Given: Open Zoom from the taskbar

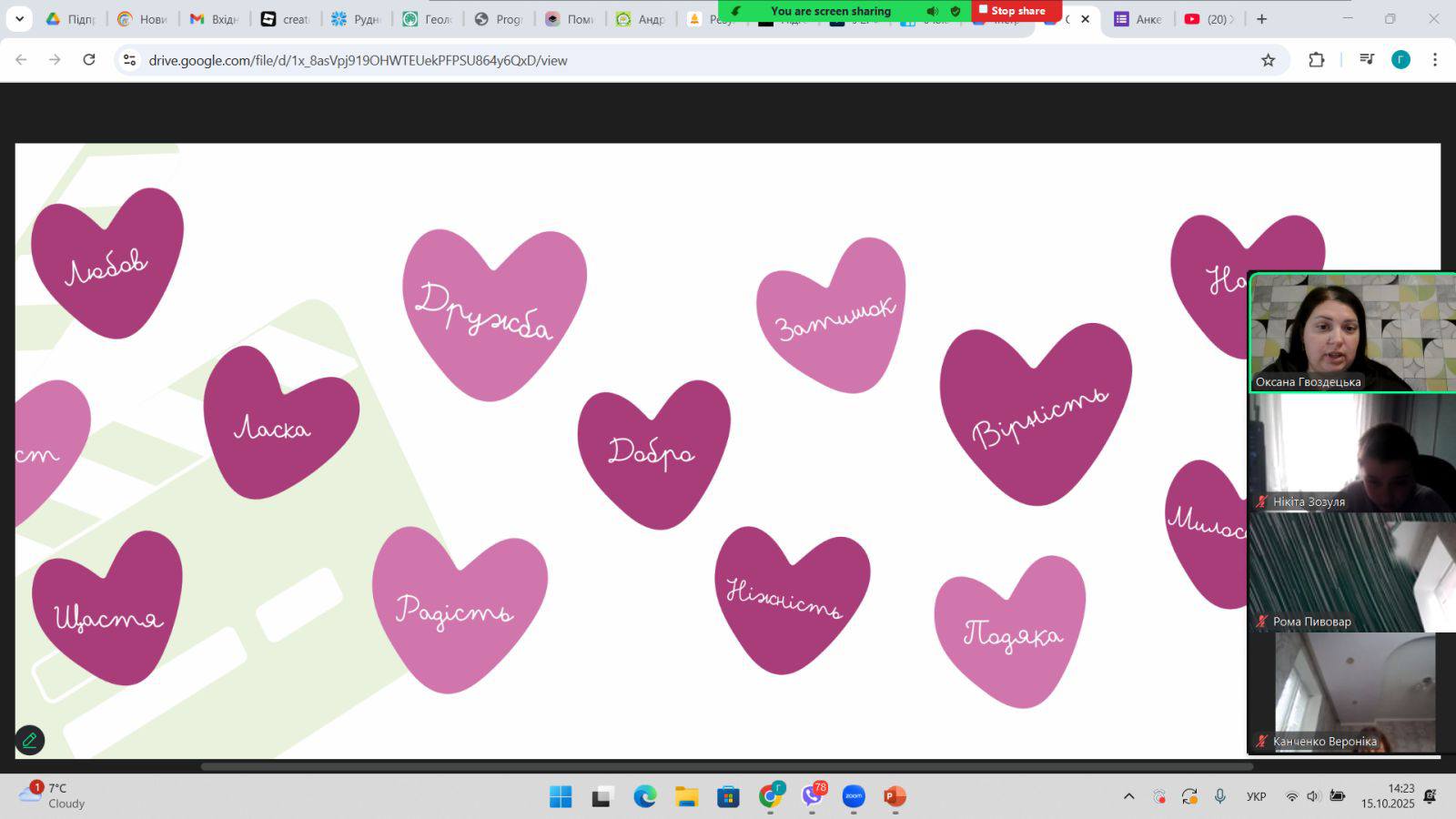Looking at the screenshot, I should (853, 797).
